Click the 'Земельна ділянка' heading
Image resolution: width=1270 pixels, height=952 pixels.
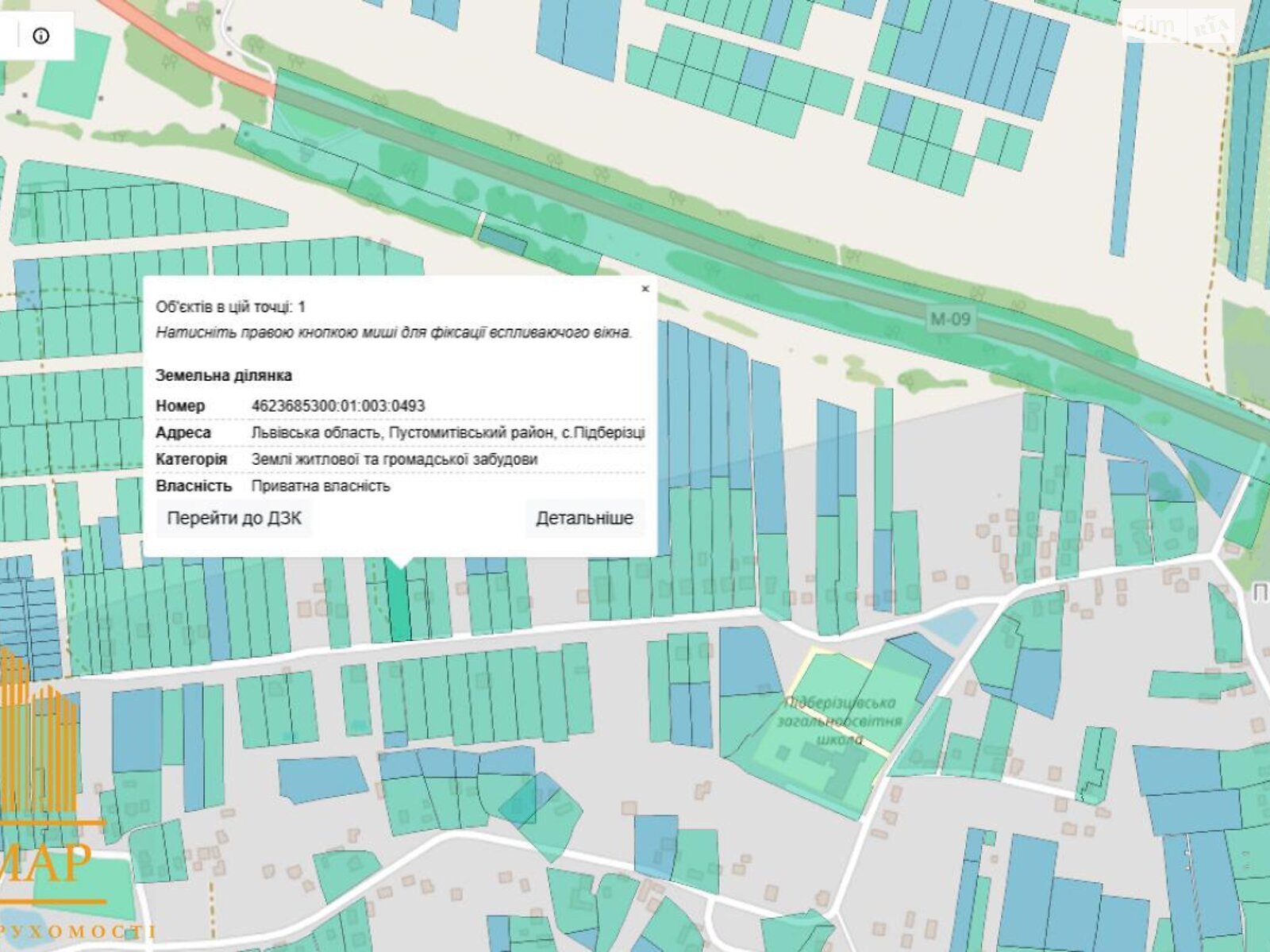click(x=224, y=375)
